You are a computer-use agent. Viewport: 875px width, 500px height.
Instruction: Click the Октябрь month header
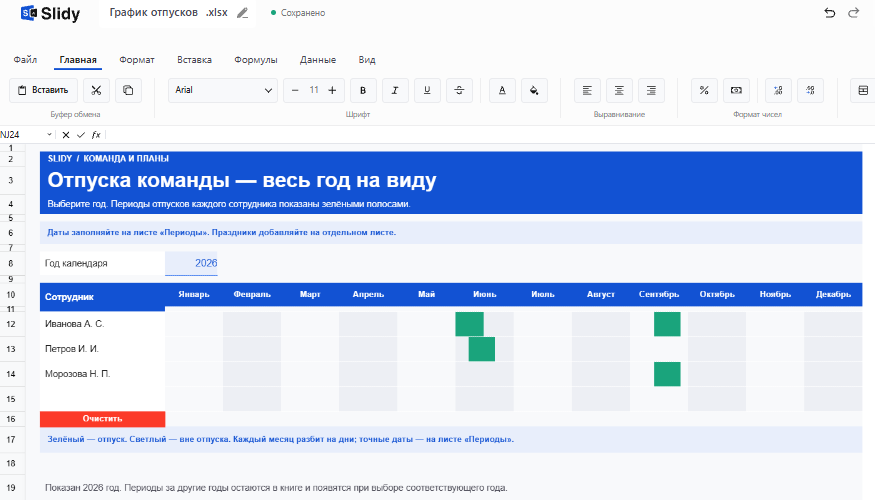717,294
